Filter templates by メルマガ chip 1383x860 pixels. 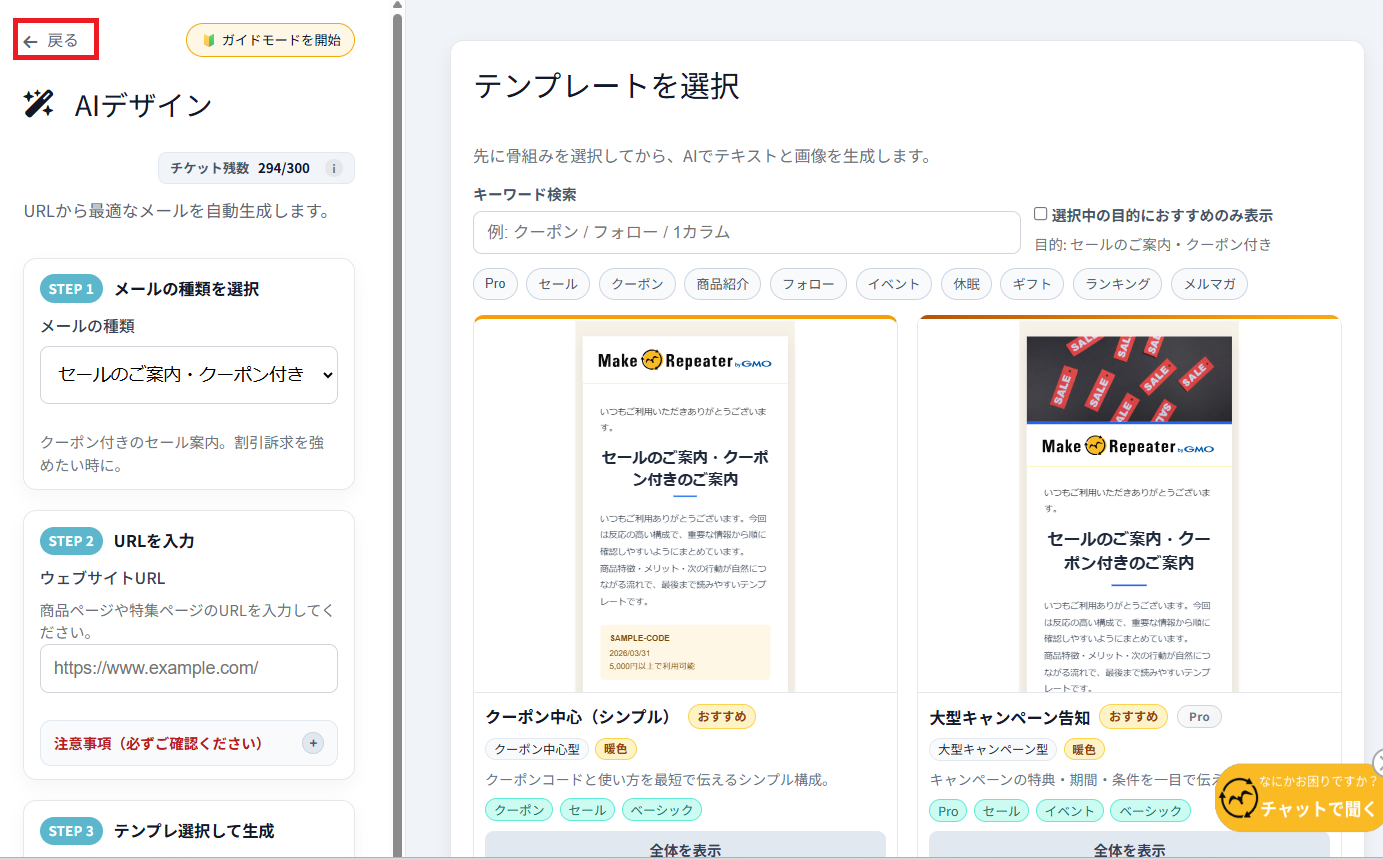[1209, 284]
